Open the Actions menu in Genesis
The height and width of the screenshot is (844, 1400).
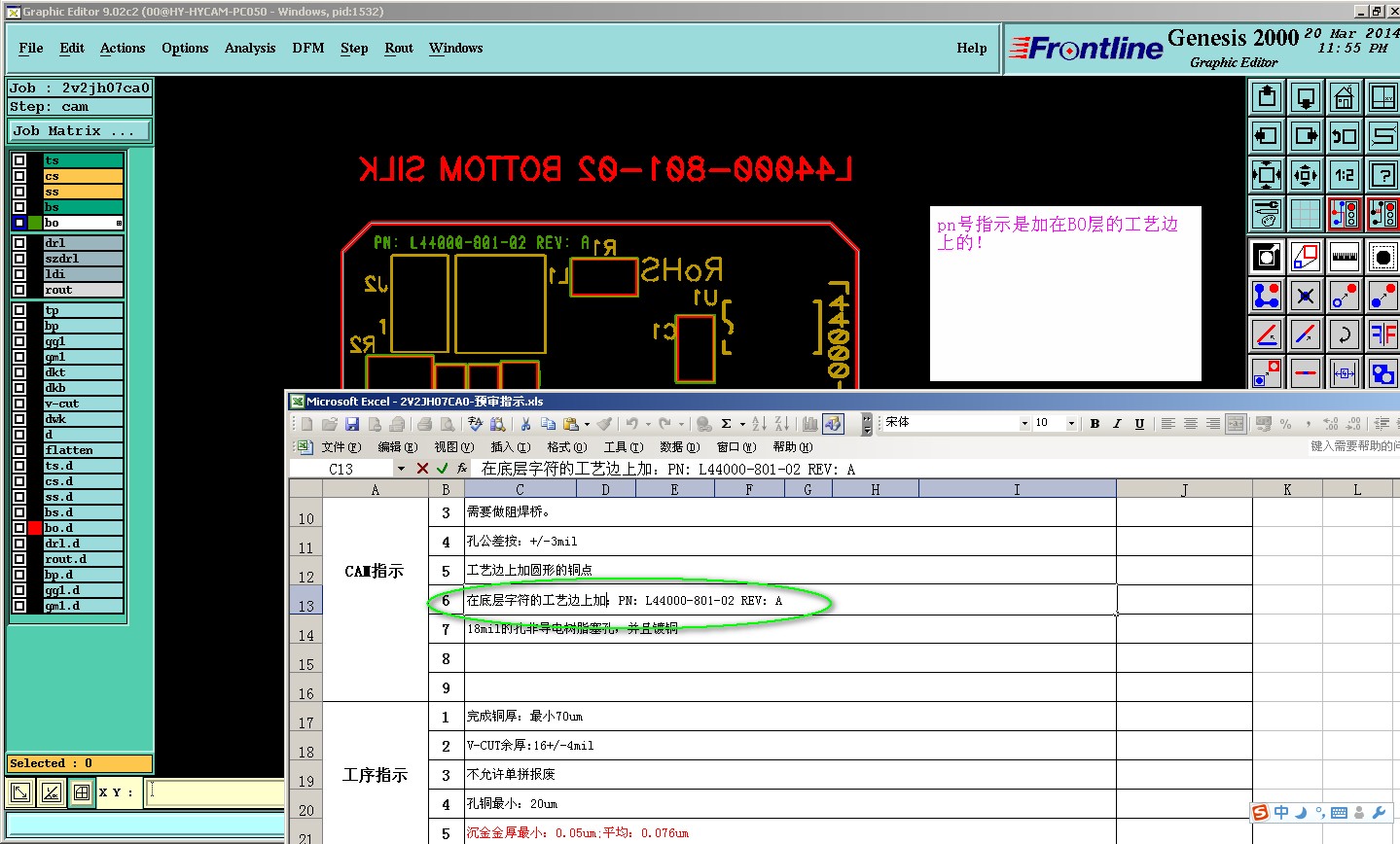point(123,48)
